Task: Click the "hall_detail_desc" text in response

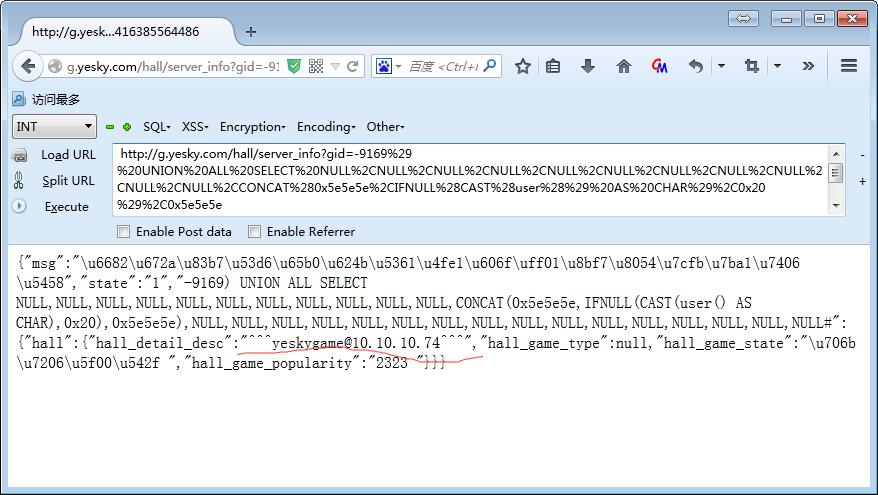Action: coord(160,343)
